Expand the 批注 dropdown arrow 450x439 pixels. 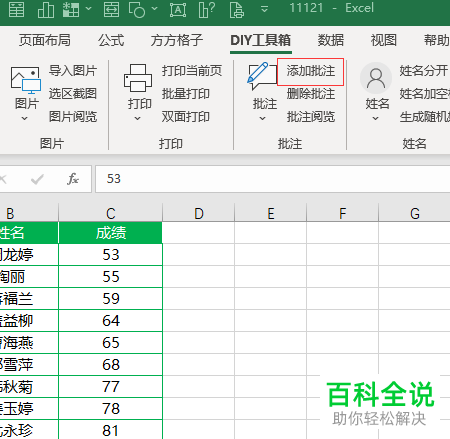point(263,118)
